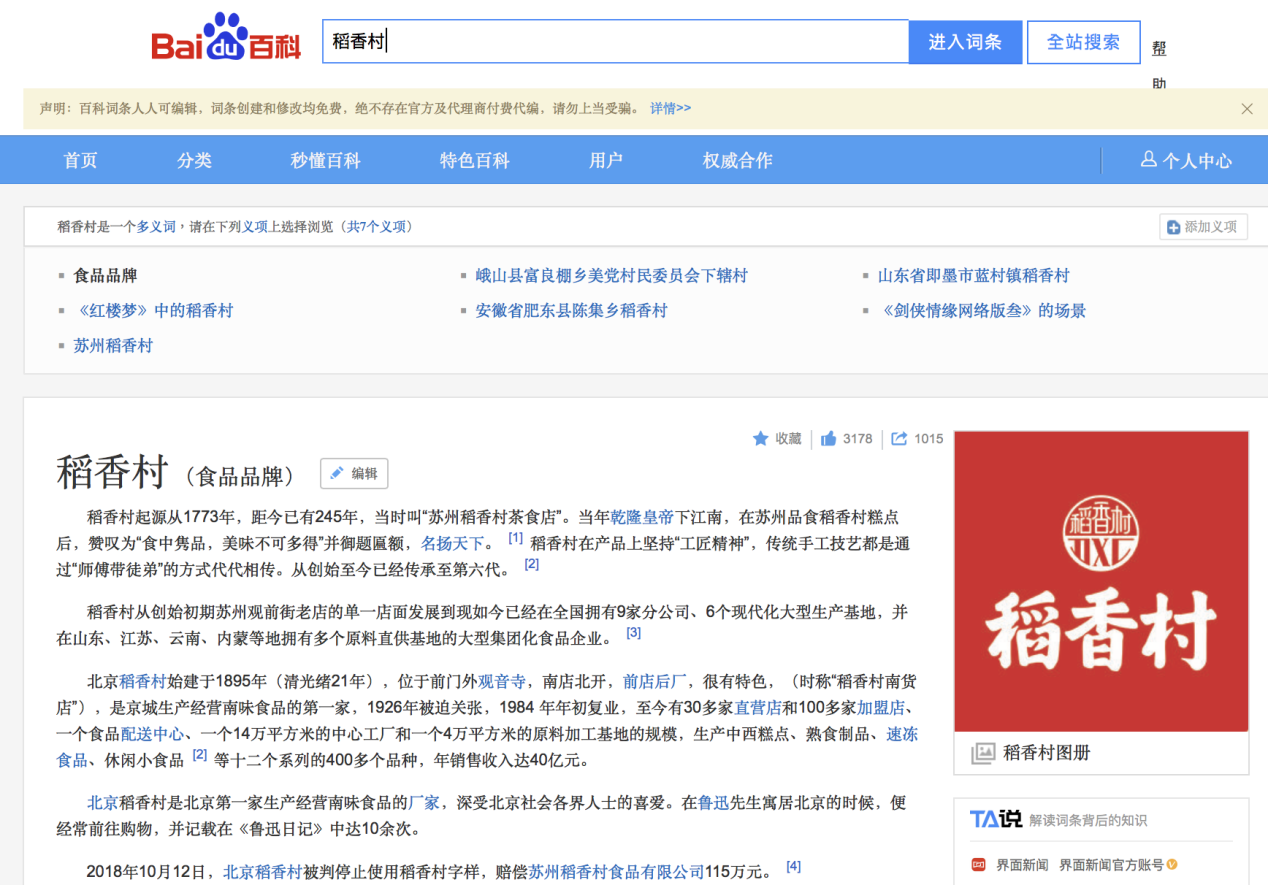Open the 苏州稻香村 meaning link
The image size is (1268, 885).
pos(113,346)
